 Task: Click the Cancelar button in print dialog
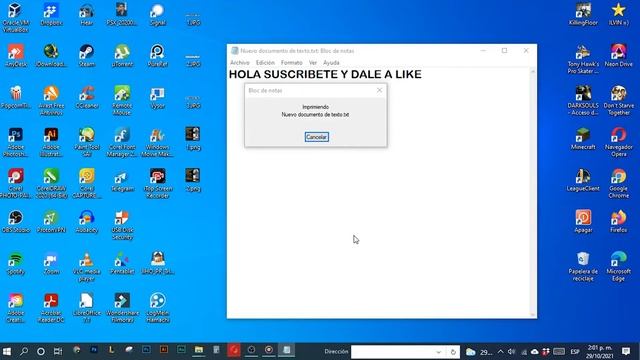(x=316, y=137)
